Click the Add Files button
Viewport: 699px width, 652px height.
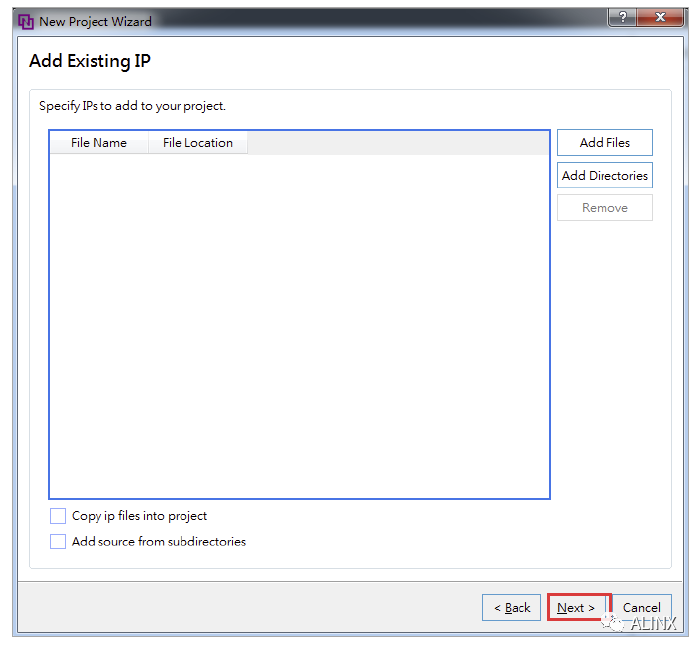(x=604, y=143)
